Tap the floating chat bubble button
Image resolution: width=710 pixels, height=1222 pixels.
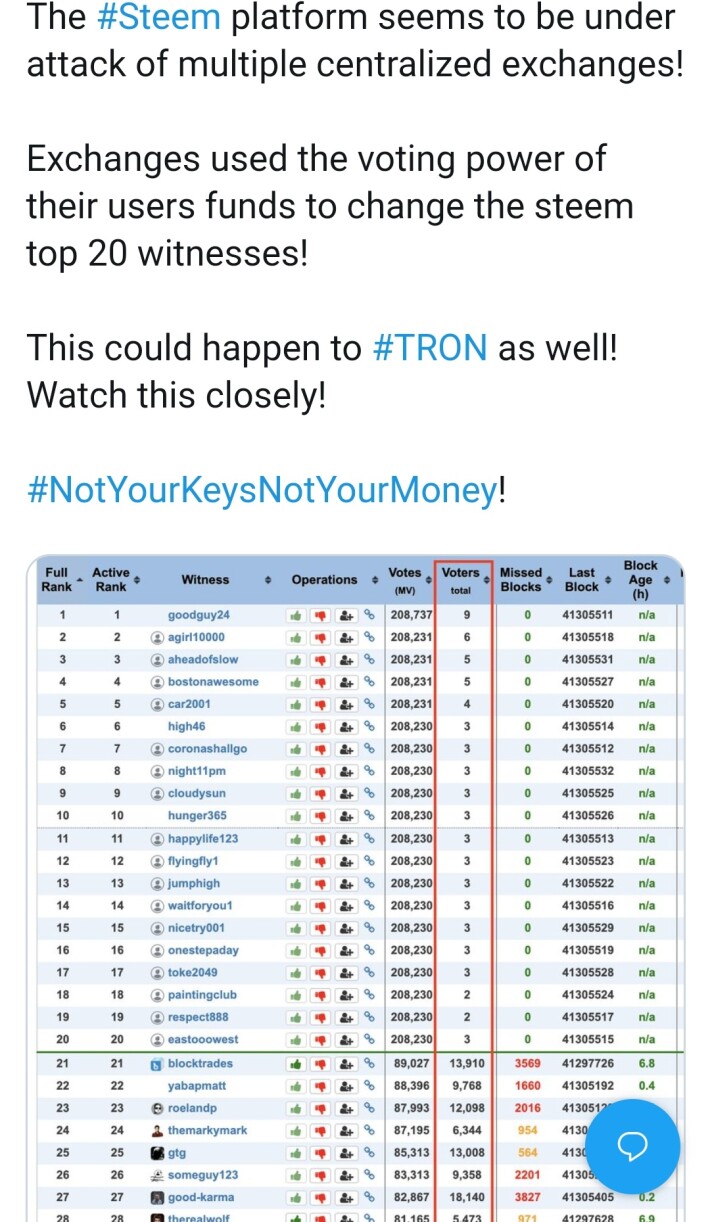click(x=632, y=1147)
